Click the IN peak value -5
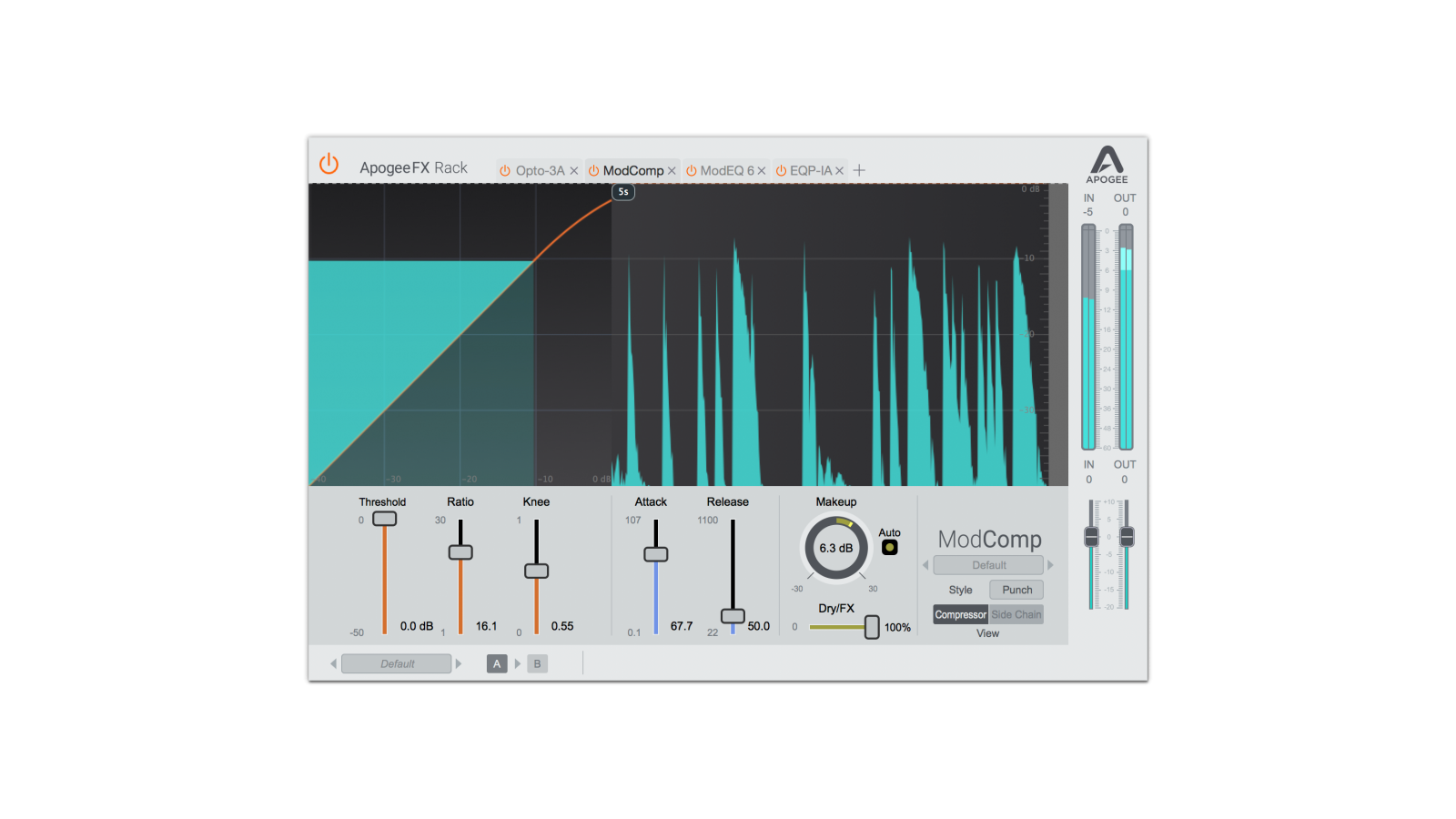This screenshot has height=819, width=1456. click(x=1087, y=212)
